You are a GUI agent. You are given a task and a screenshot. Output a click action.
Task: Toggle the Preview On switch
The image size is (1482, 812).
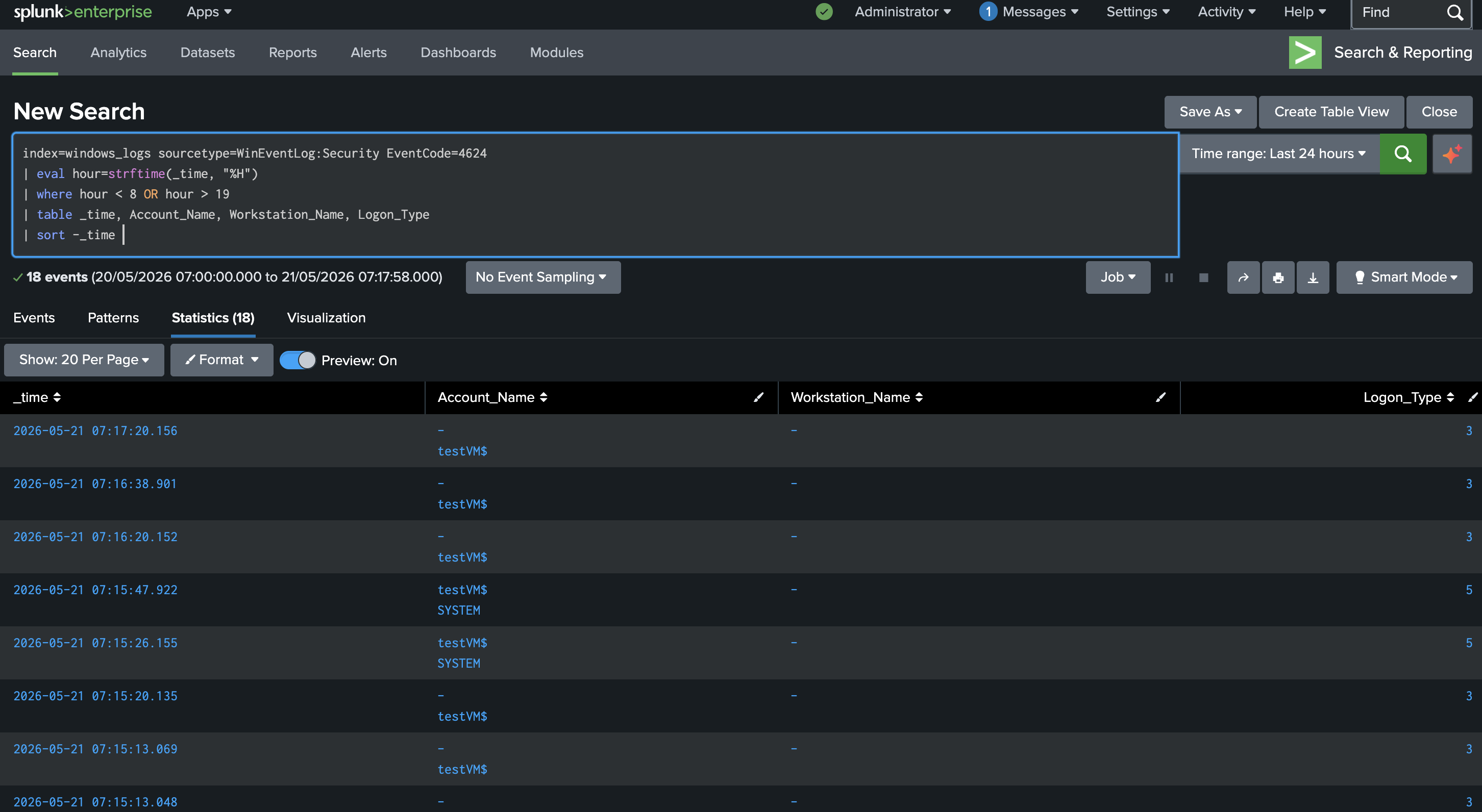point(298,361)
